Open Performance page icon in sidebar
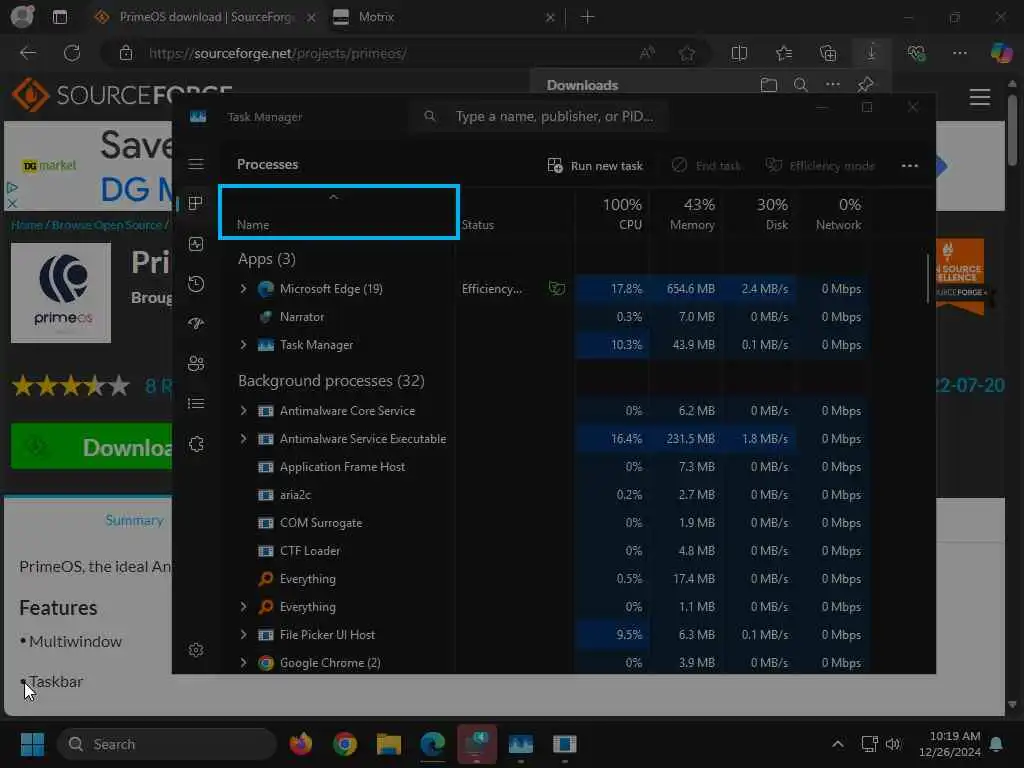 point(196,244)
